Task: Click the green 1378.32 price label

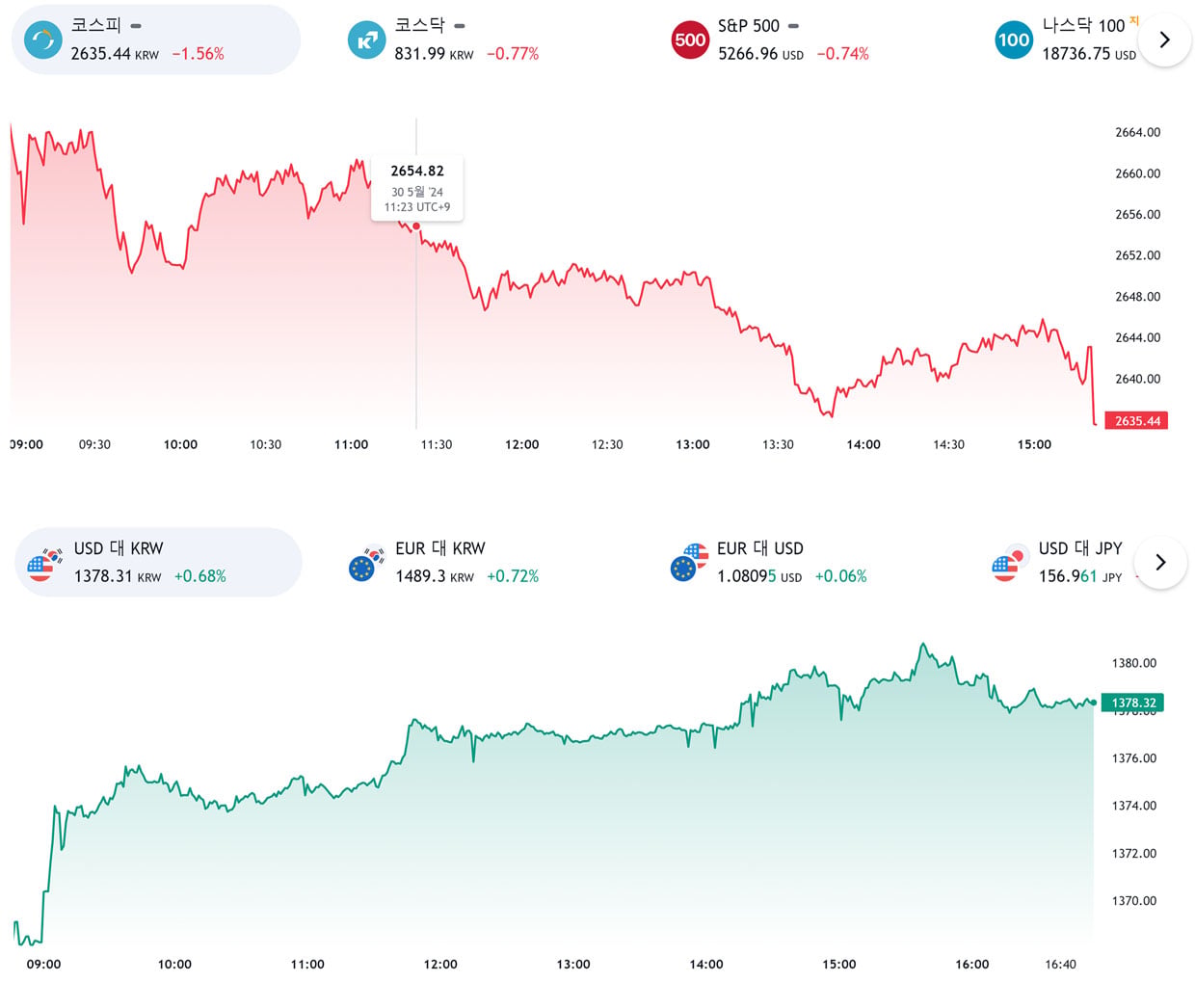Action: coord(1133,703)
